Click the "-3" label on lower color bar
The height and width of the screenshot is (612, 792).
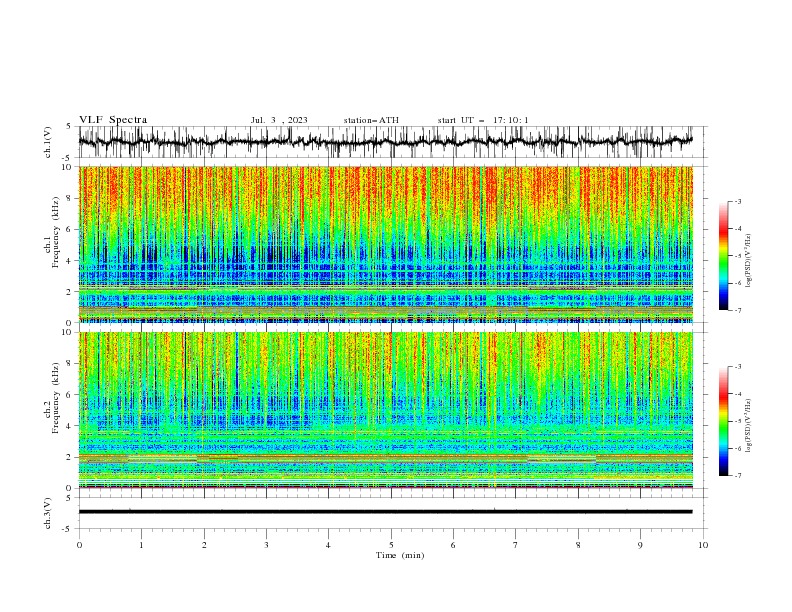tap(737, 367)
